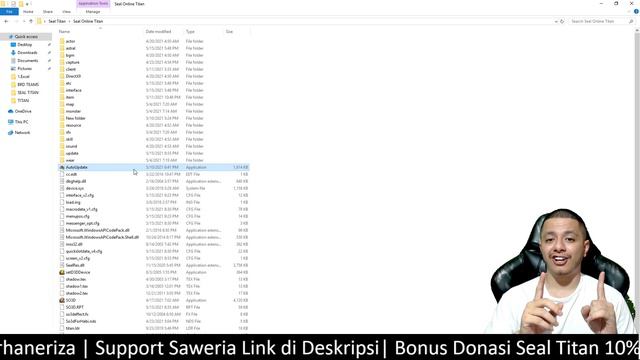The image size is (640, 360).
Task: Go up one folder level arrow
Action: (x=31, y=21)
